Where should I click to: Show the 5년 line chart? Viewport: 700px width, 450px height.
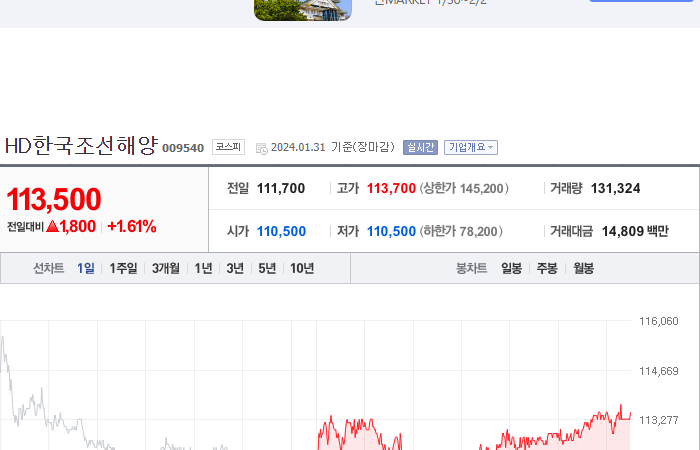[x=267, y=268]
